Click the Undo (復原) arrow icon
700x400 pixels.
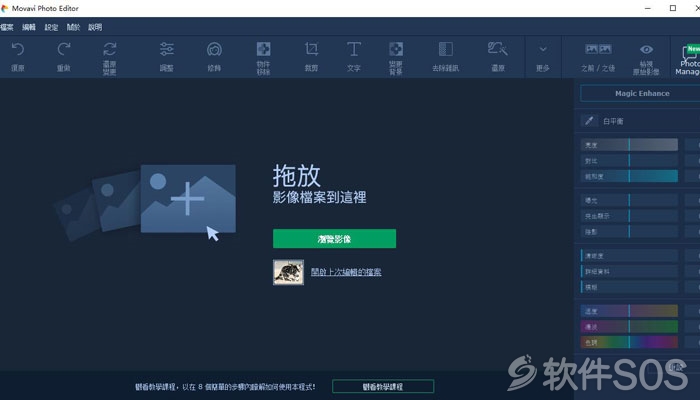[18, 49]
